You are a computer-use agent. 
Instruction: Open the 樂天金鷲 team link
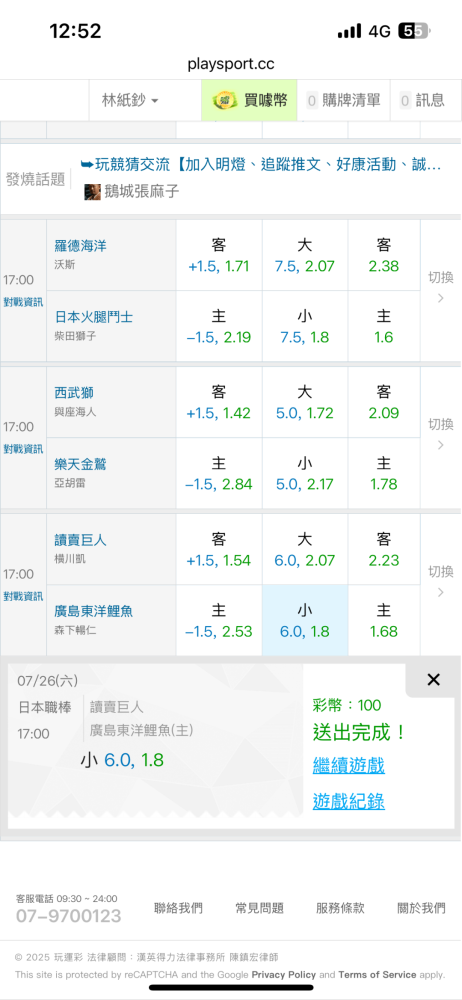(x=80, y=464)
